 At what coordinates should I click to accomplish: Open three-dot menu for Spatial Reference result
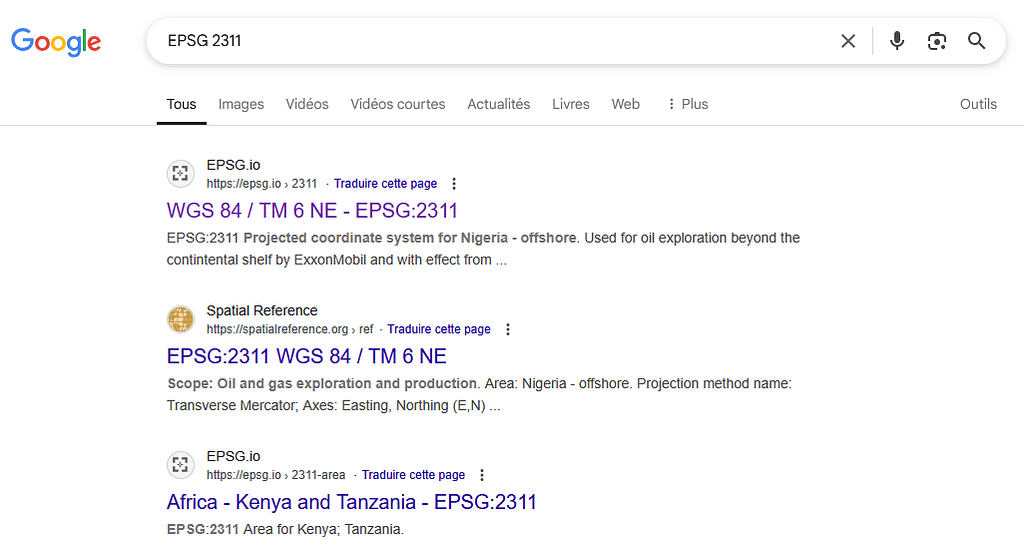pyautogui.click(x=508, y=329)
